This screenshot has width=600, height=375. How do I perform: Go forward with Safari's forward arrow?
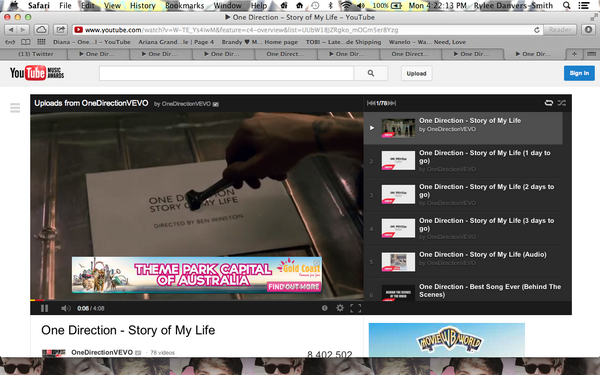[x=23, y=29]
